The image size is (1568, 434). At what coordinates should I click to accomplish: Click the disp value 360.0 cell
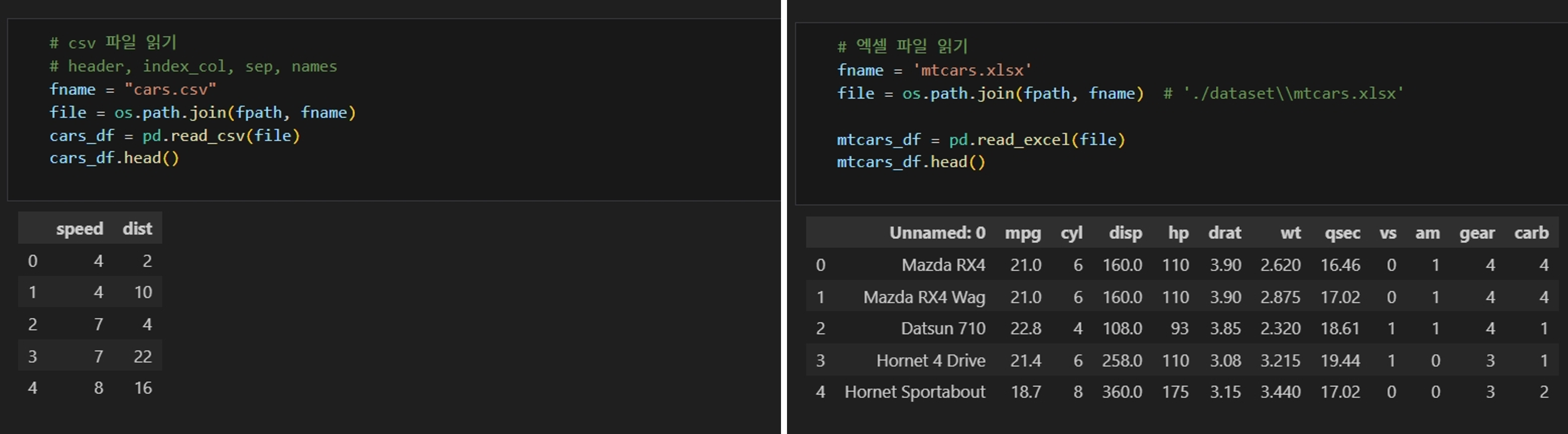coord(1122,392)
